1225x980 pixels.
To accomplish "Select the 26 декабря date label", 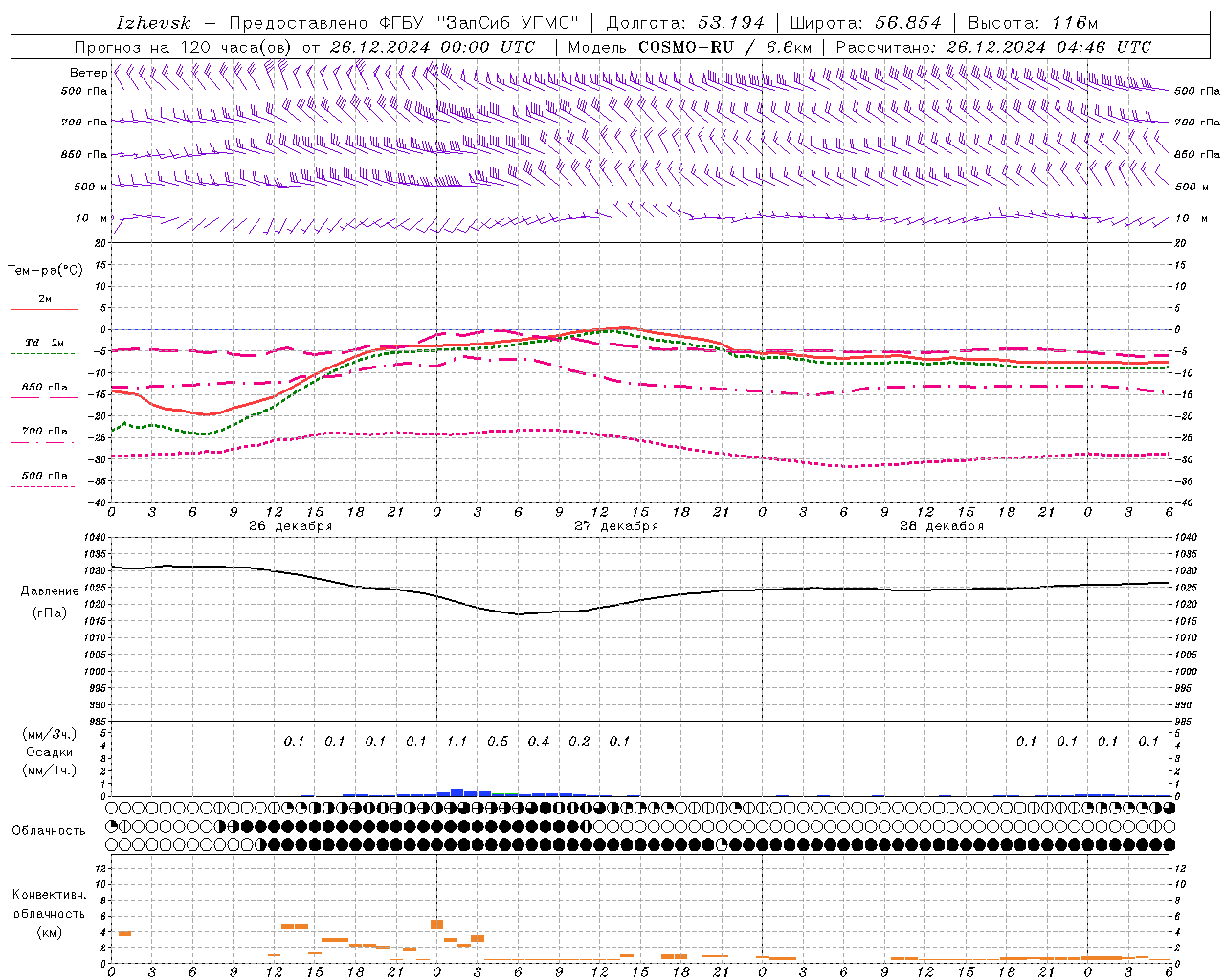I will tap(290, 526).
